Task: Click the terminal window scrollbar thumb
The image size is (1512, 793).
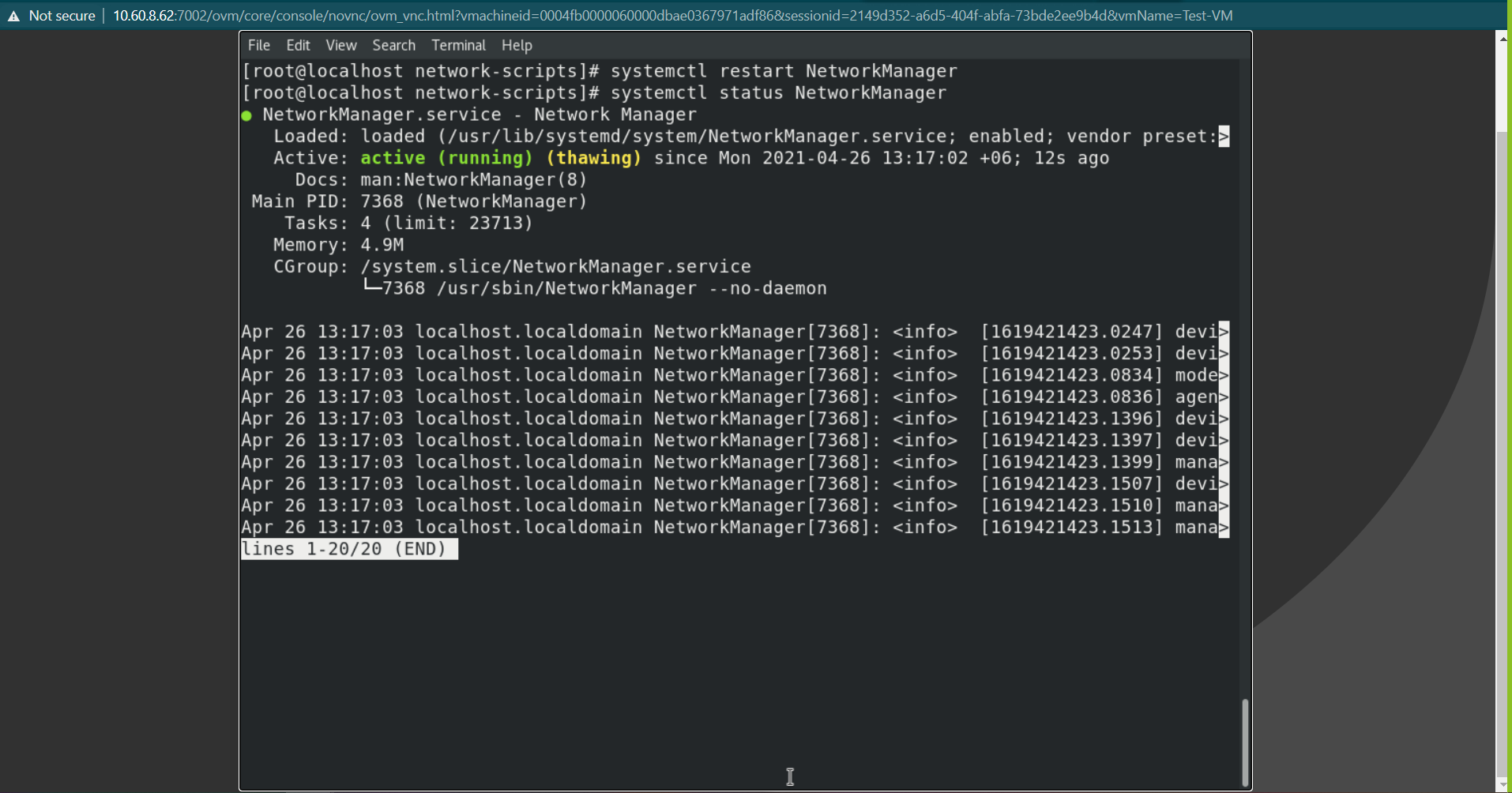Action: click(1245, 742)
